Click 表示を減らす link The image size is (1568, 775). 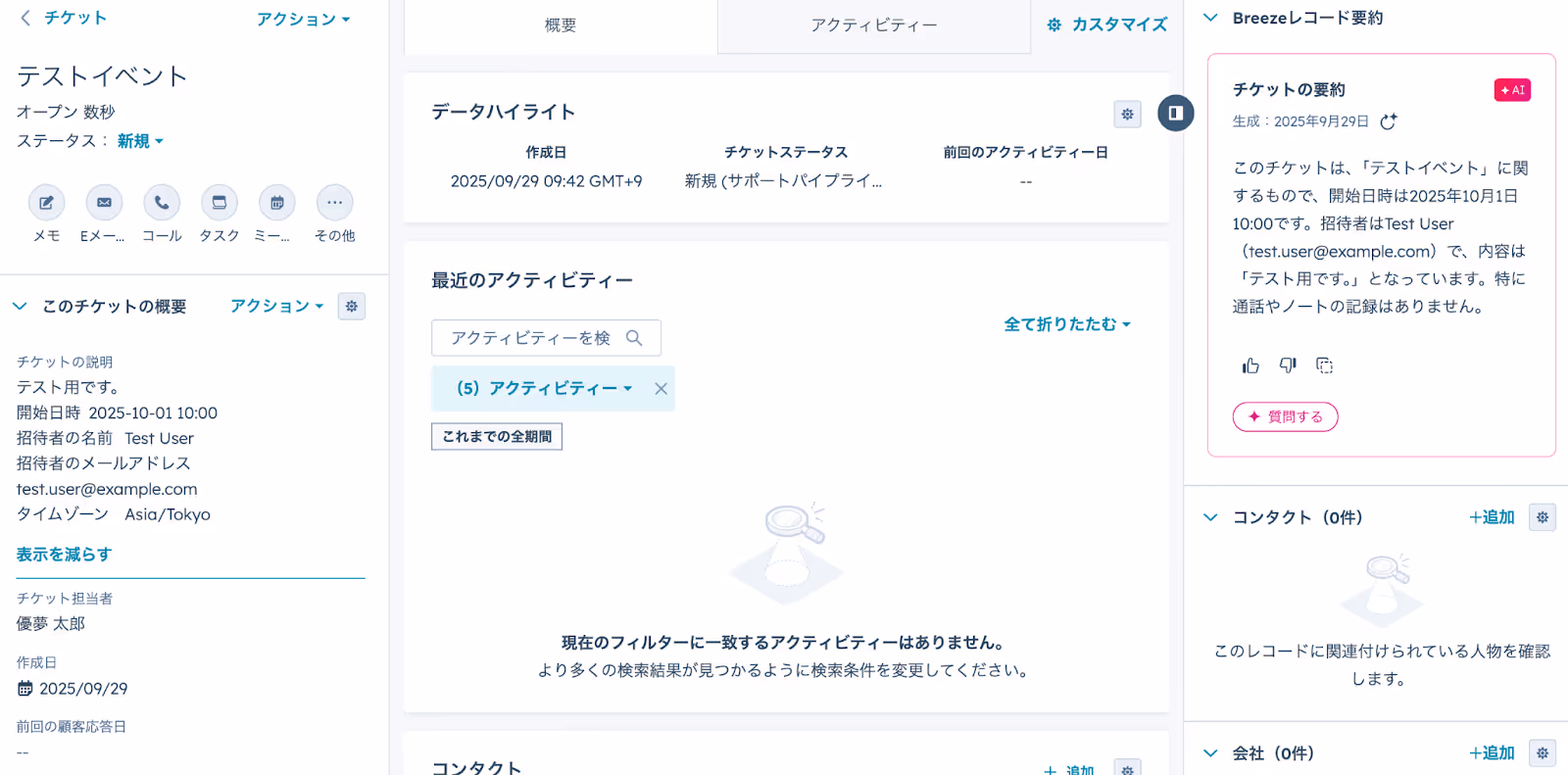click(x=64, y=555)
